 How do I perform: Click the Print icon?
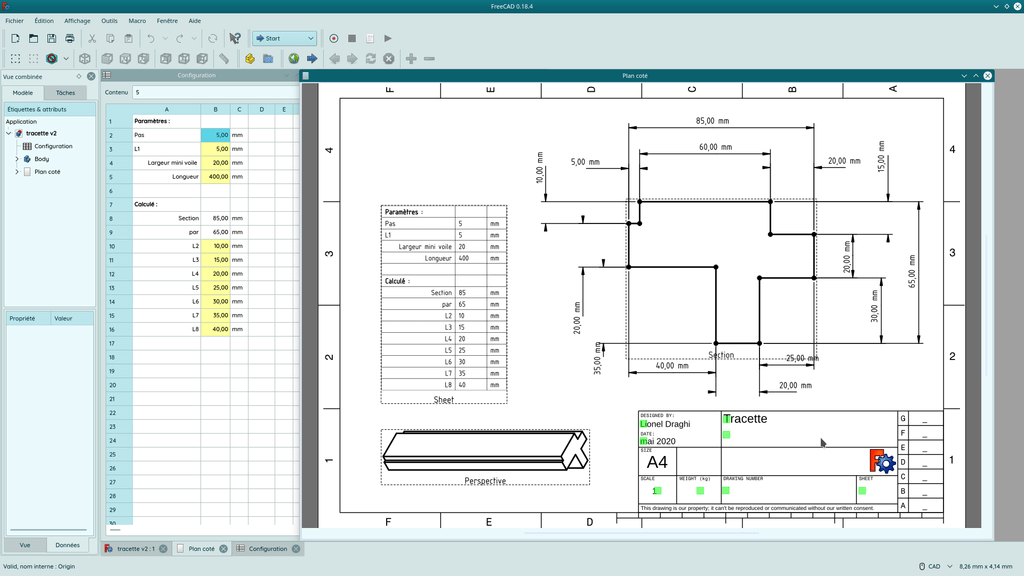coord(69,39)
